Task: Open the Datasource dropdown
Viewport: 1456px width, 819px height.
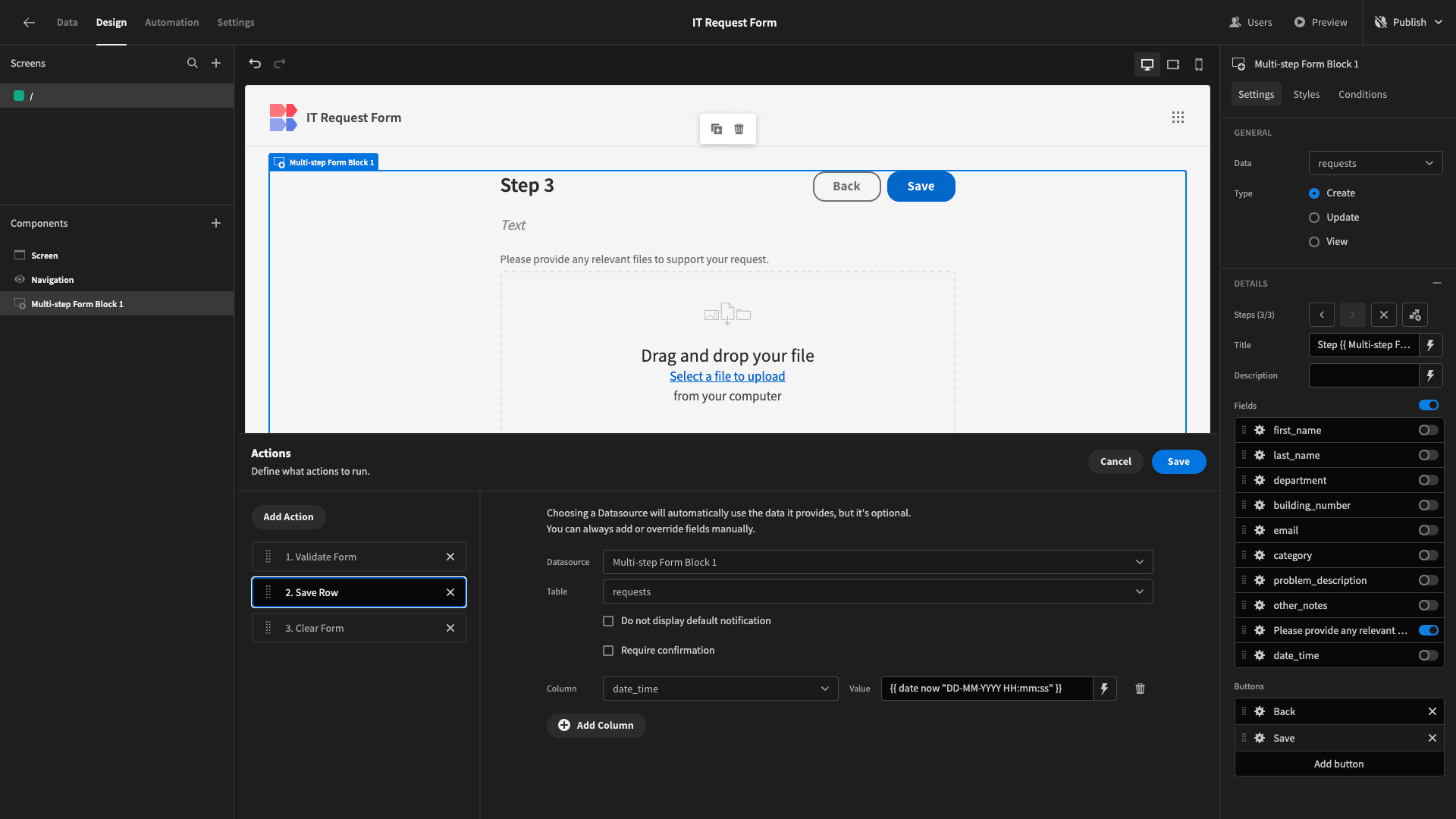Action: pyautogui.click(x=877, y=562)
